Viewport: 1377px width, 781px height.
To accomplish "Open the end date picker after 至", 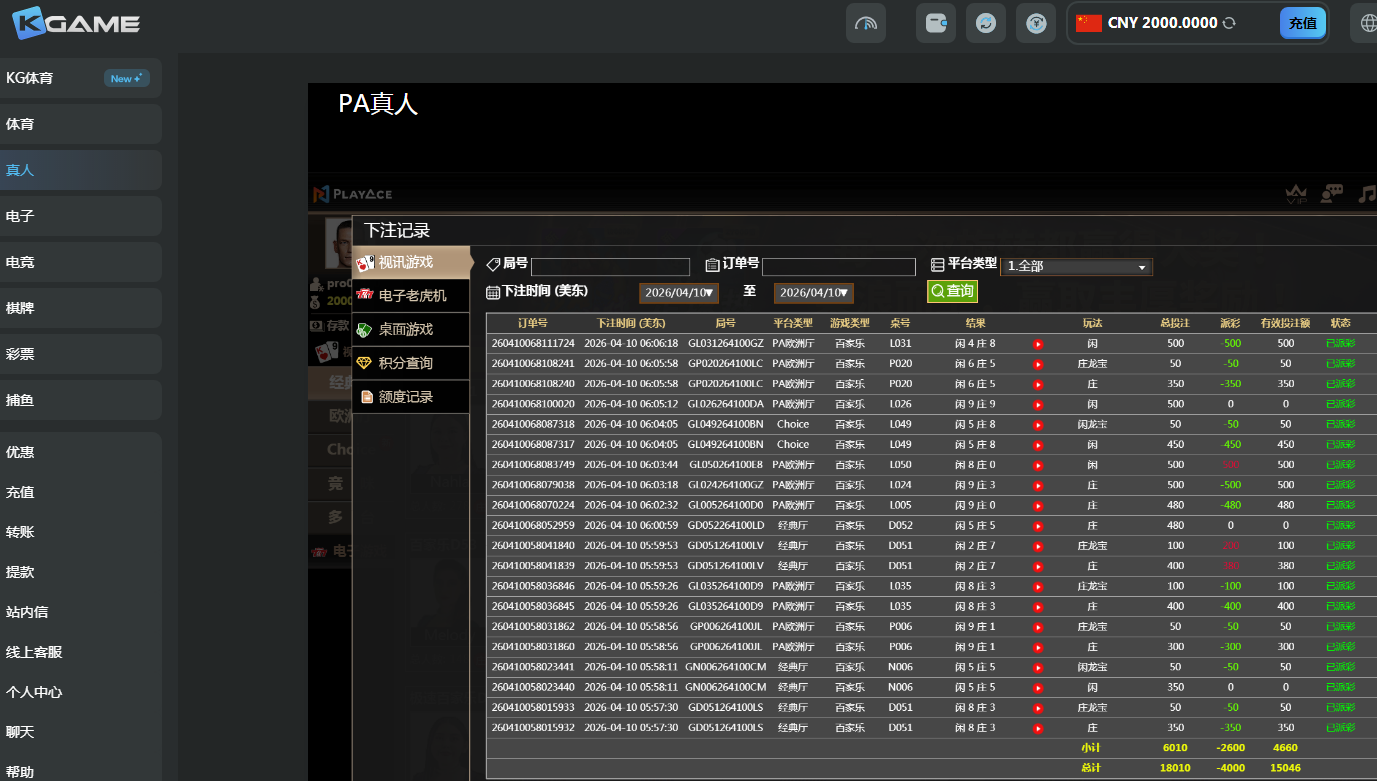I will coord(812,293).
